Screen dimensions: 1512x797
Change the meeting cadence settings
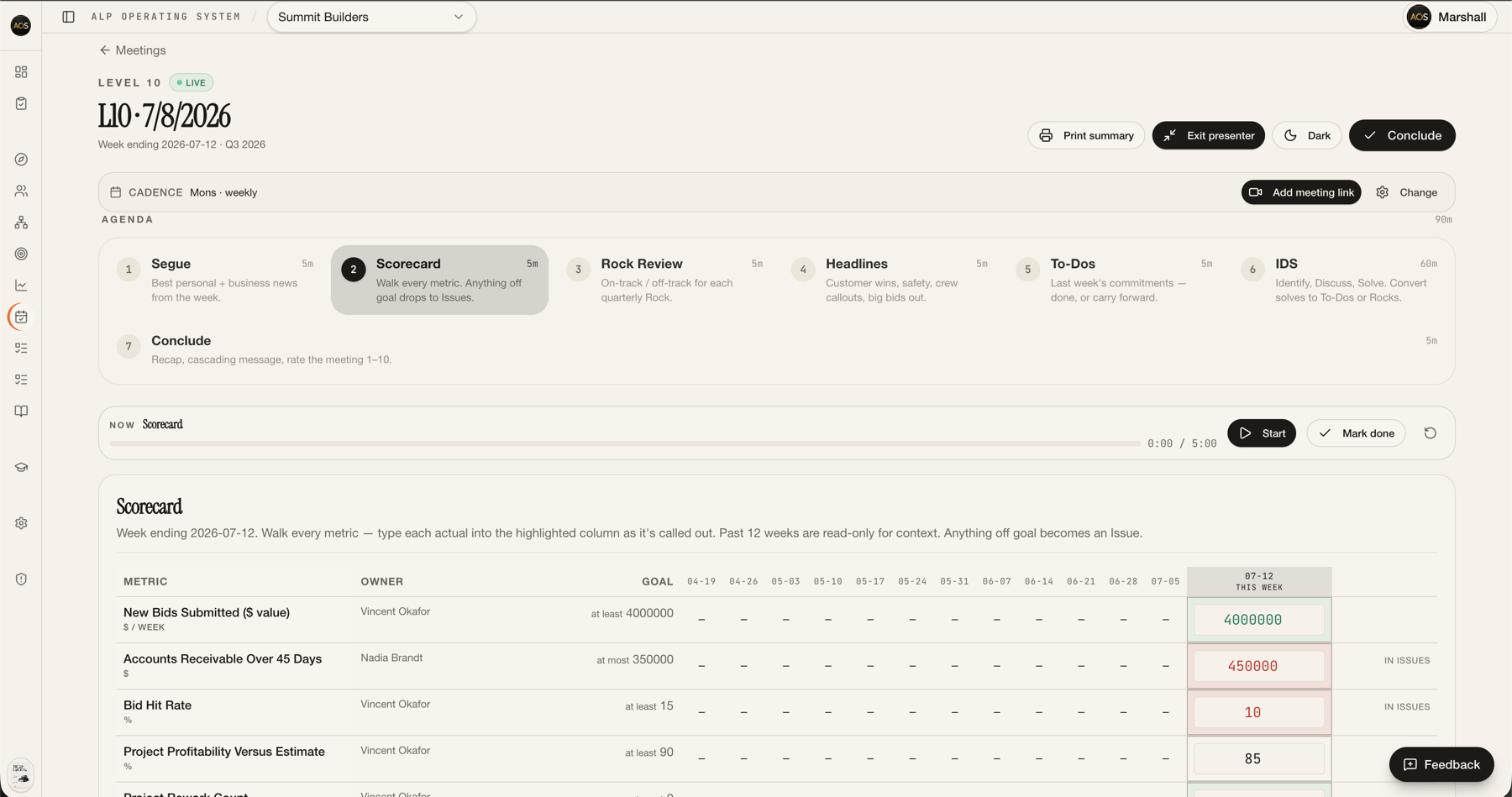(x=1407, y=192)
